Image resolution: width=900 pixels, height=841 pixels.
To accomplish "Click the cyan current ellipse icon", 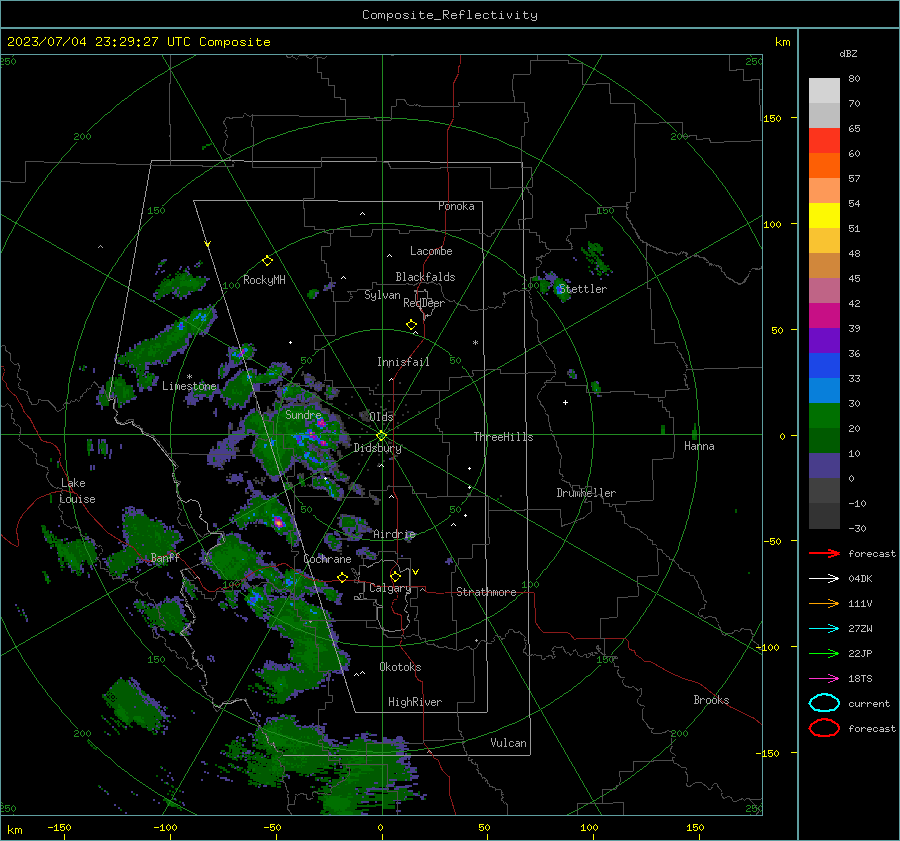I will 824,703.
